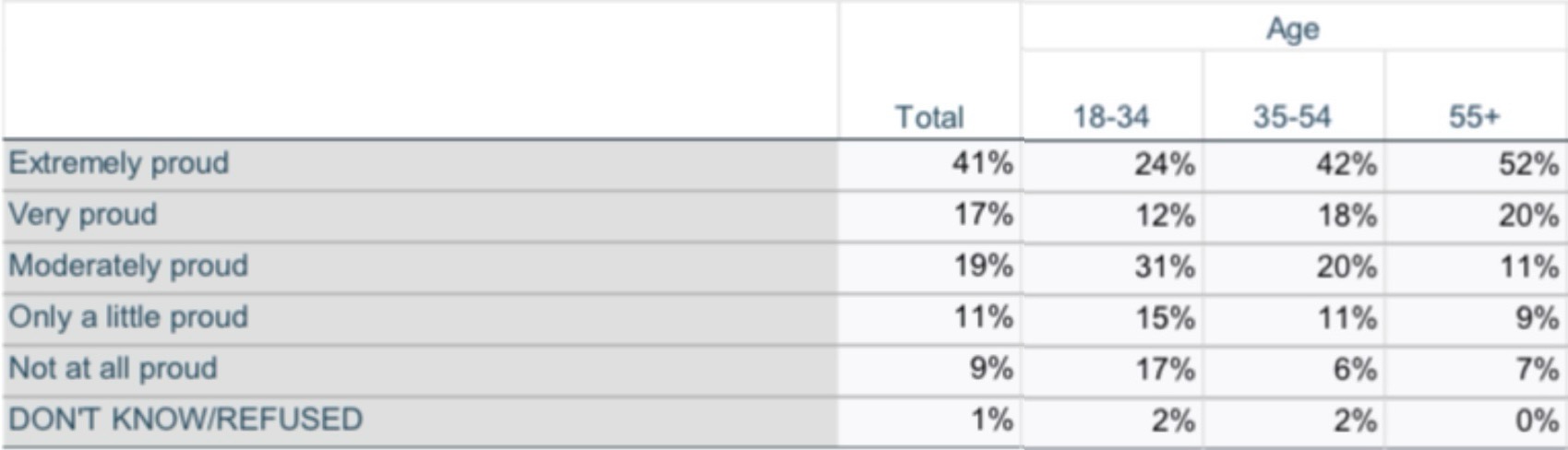Click the 'Age' group header
The image size is (1568, 450).
(x=1293, y=30)
